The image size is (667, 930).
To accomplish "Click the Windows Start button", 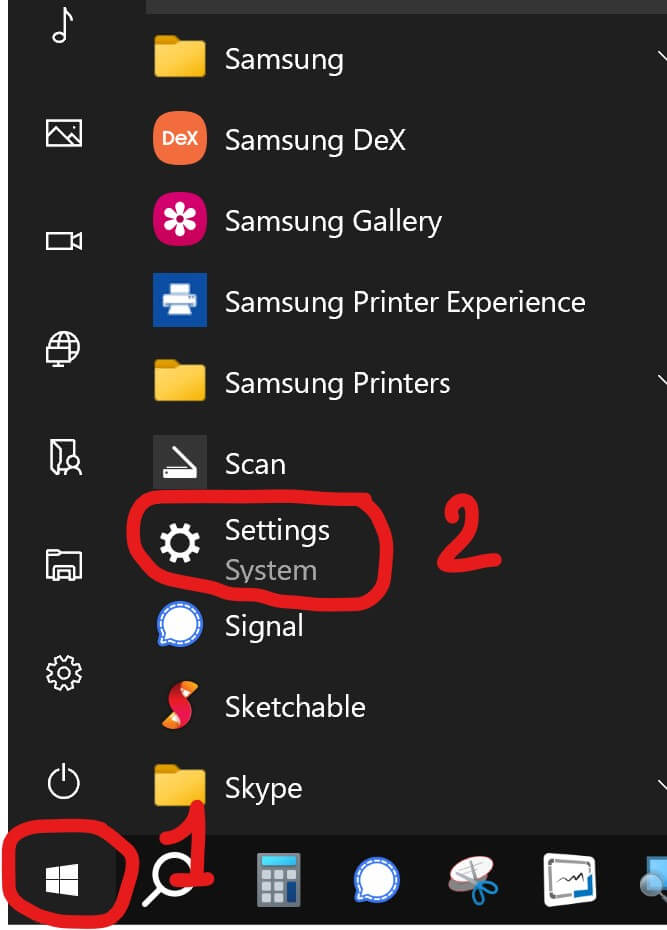I will pyautogui.click(x=62, y=879).
